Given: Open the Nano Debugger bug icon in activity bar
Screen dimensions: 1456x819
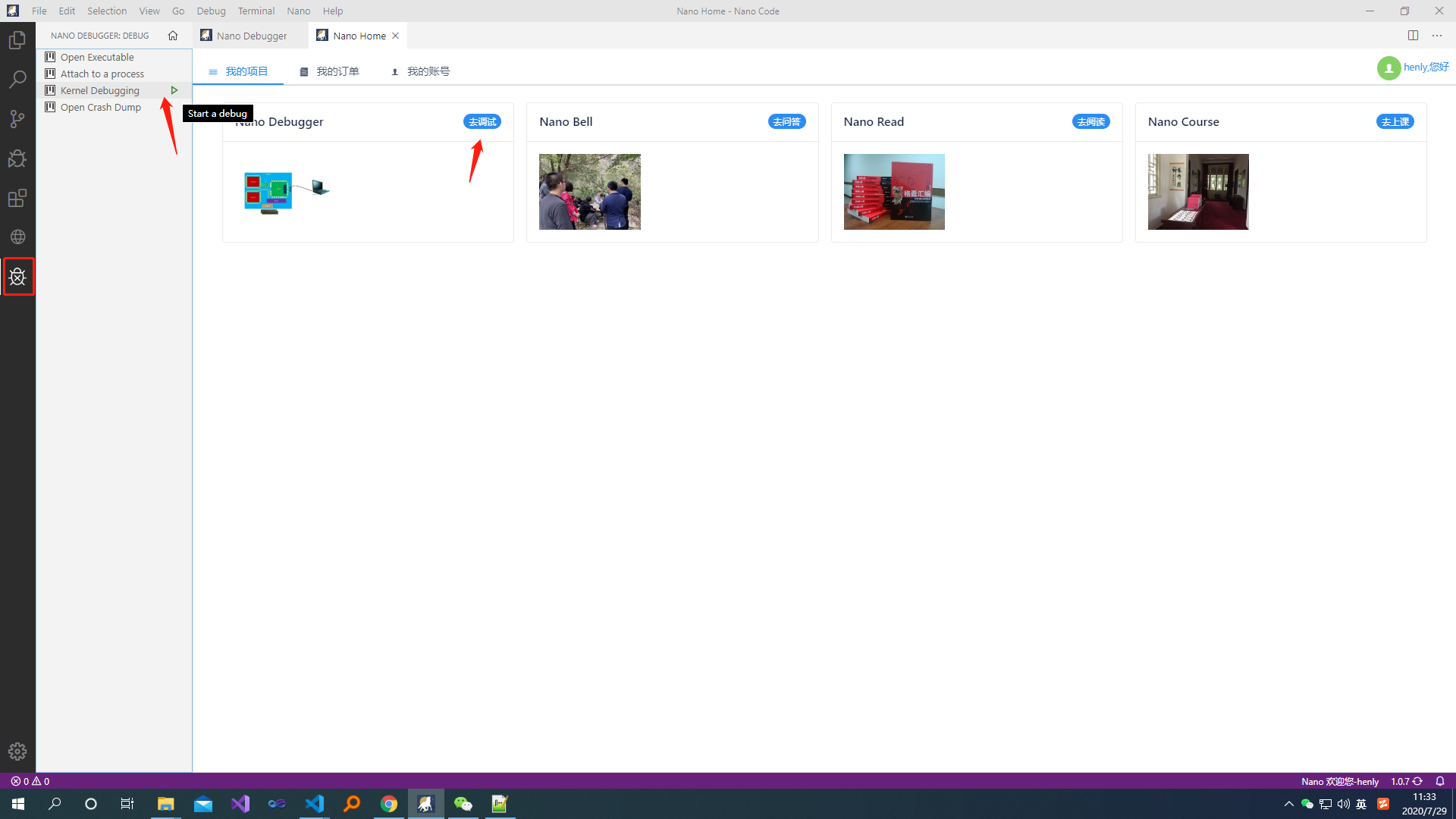Looking at the screenshot, I should [x=17, y=277].
